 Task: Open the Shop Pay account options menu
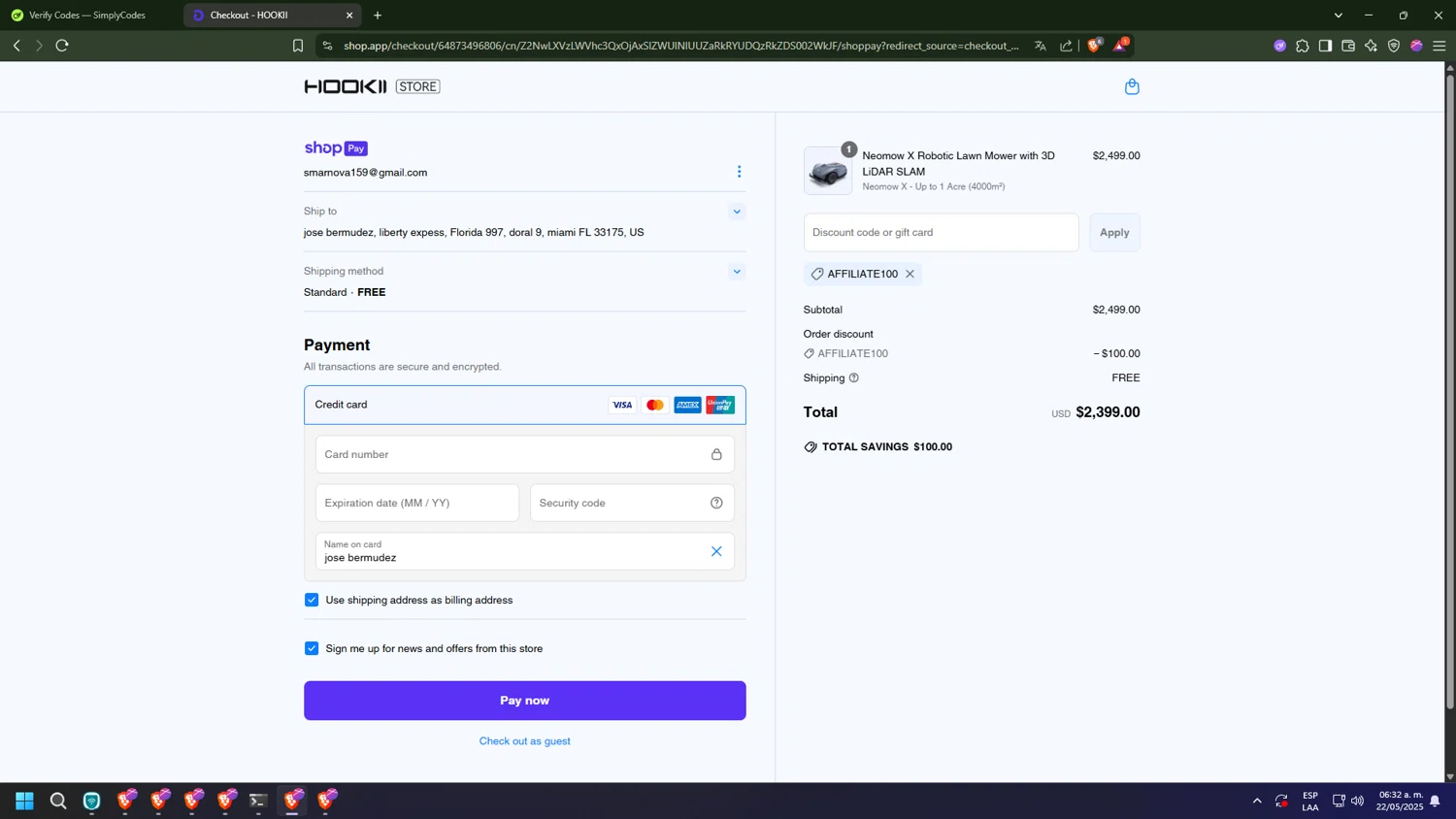pyautogui.click(x=739, y=172)
